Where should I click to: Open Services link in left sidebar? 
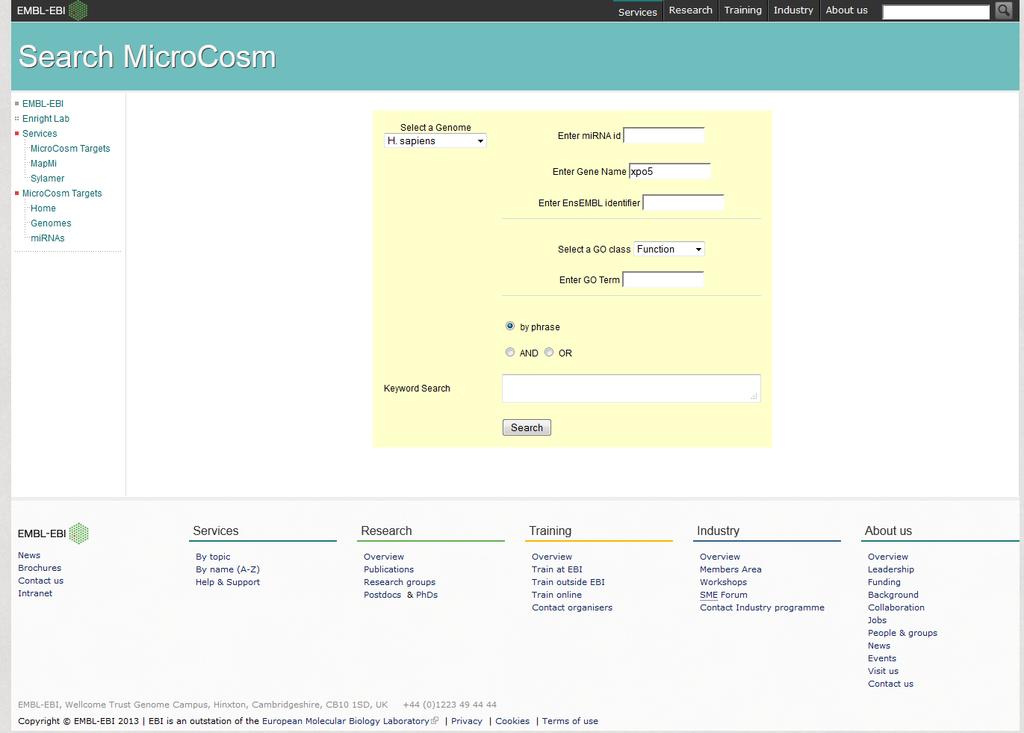[40, 133]
